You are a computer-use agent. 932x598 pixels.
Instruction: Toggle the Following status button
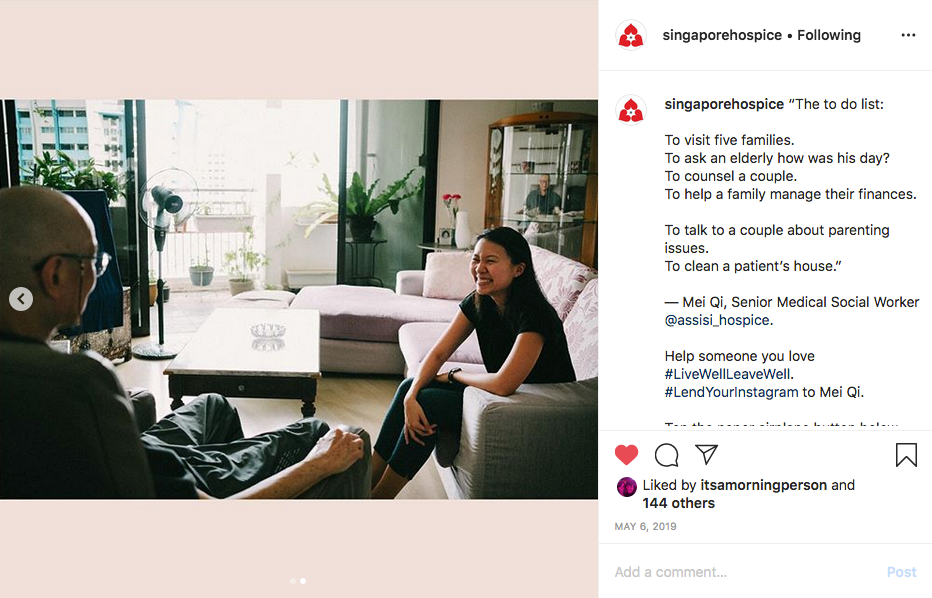point(829,35)
